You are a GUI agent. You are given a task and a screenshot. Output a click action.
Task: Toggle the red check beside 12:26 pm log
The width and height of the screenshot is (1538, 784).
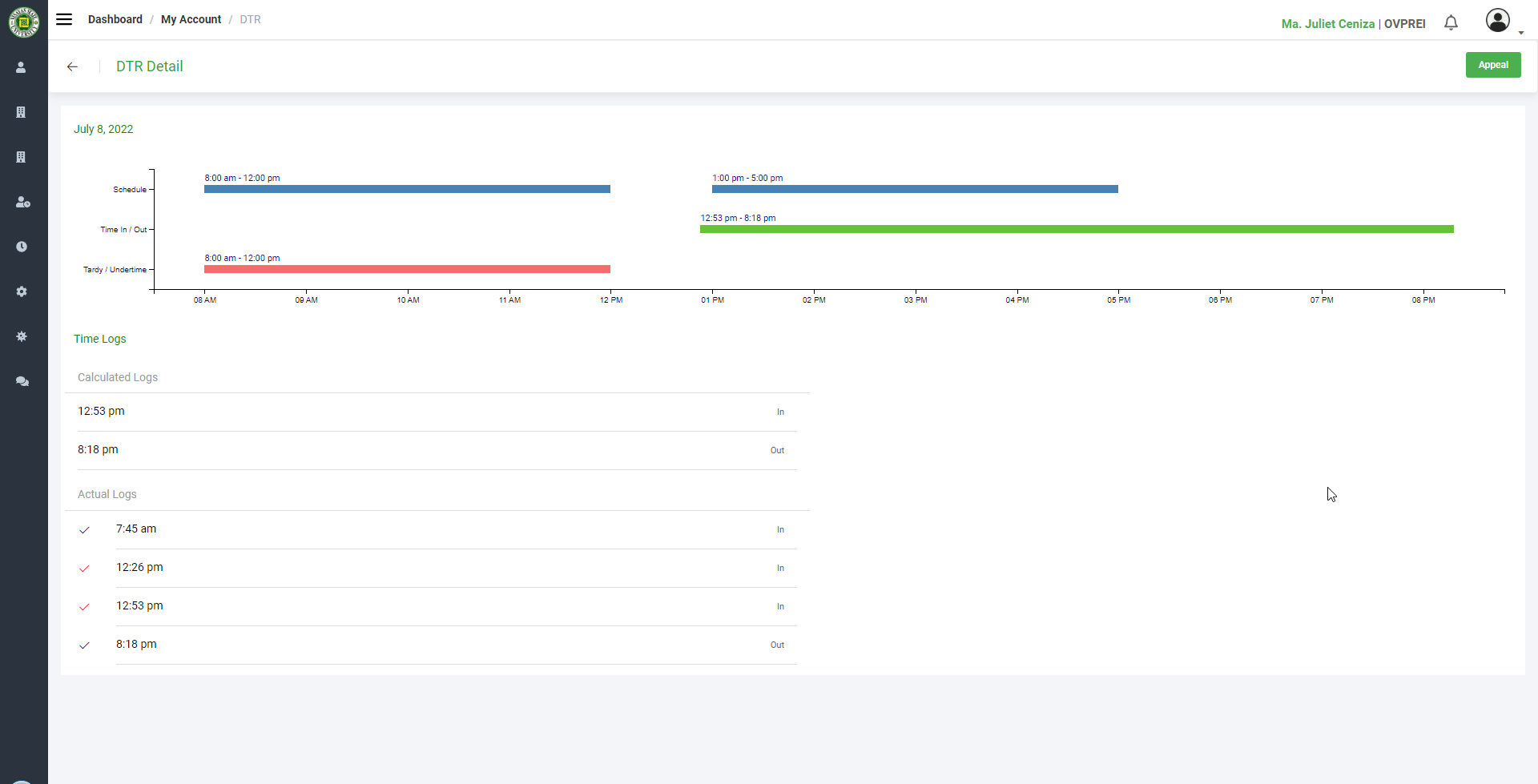click(84, 569)
